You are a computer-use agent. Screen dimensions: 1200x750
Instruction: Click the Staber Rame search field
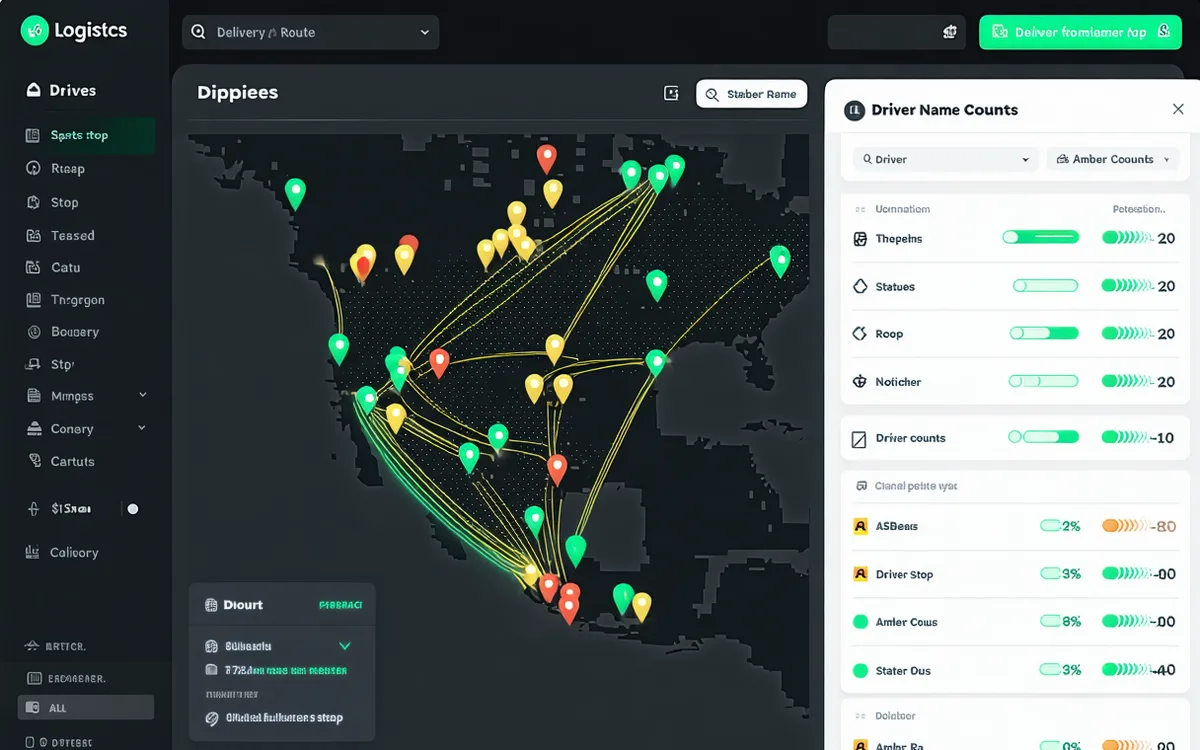pyautogui.click(x=751, y=94)
